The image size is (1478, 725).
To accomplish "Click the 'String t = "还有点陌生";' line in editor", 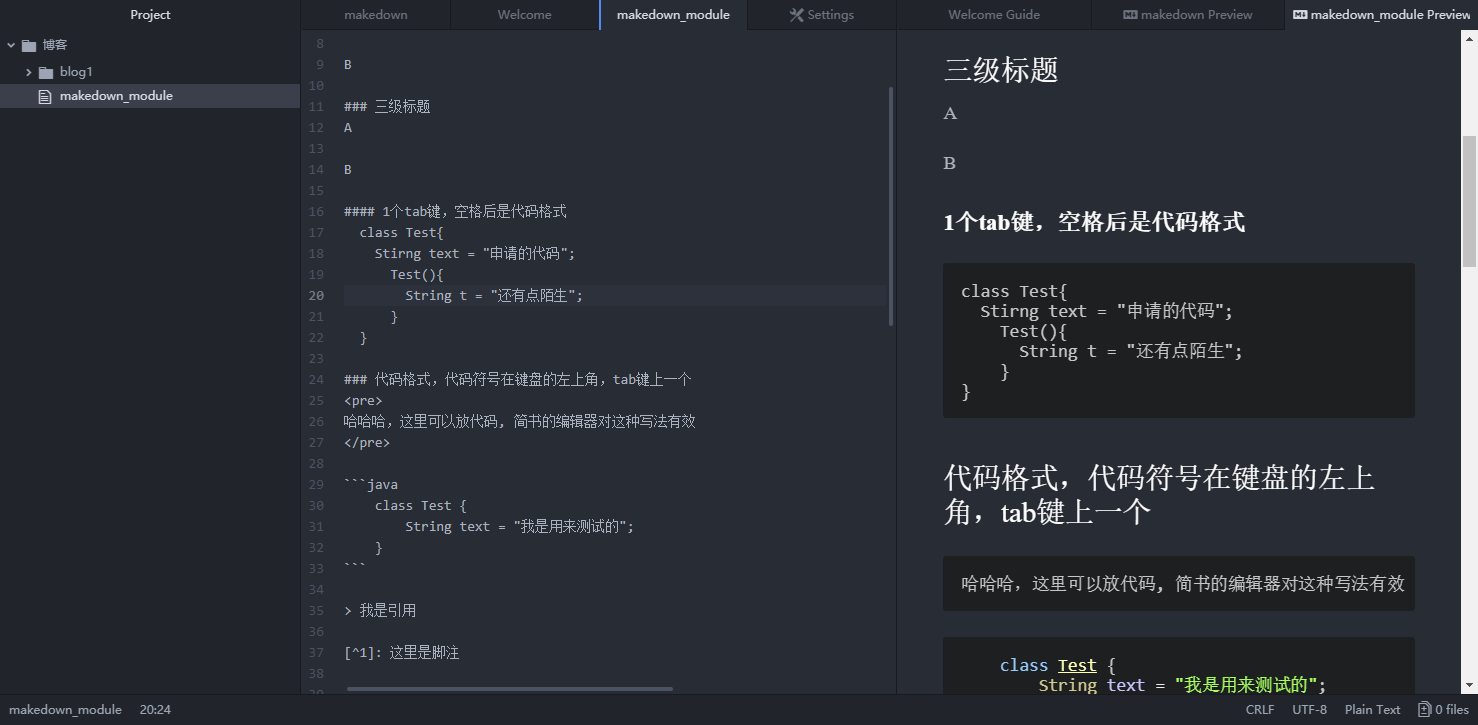I will click(x=494, y=295).
